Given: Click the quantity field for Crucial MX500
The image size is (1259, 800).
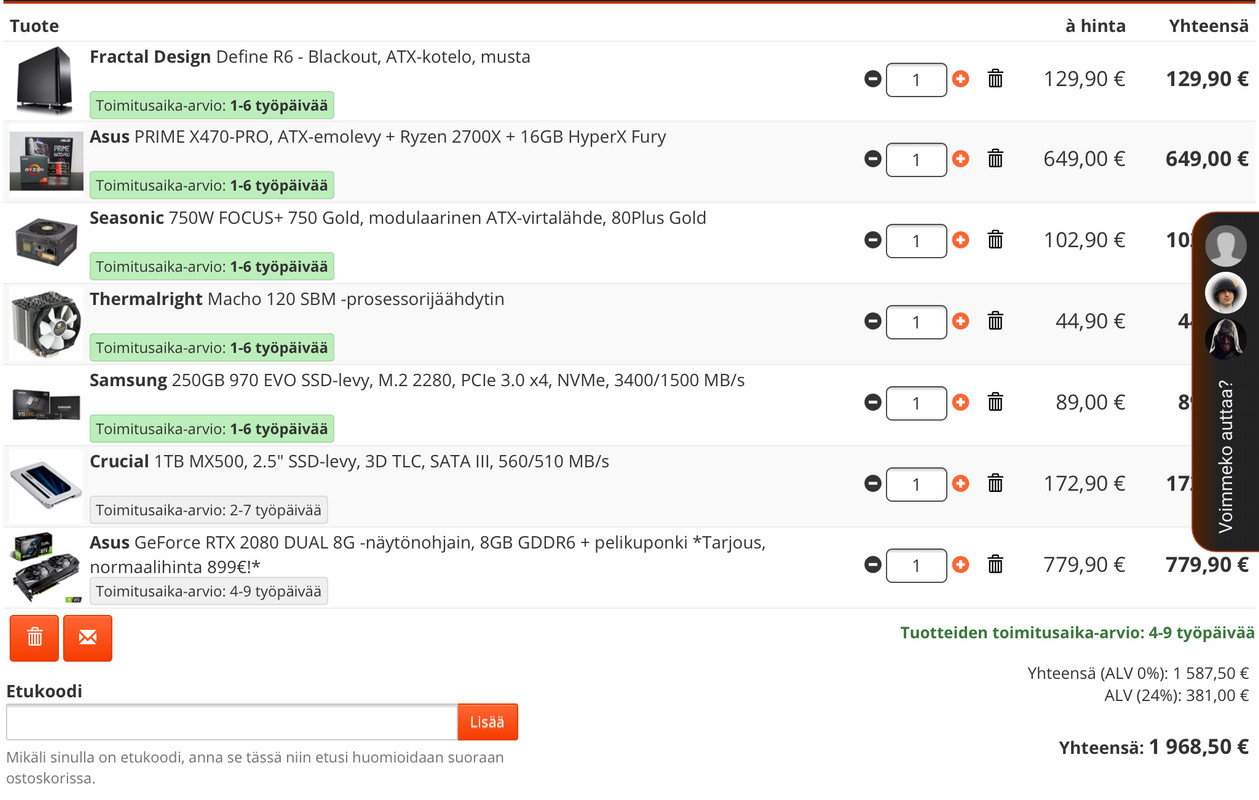Looking at the screenshot, I should (916, 484).
